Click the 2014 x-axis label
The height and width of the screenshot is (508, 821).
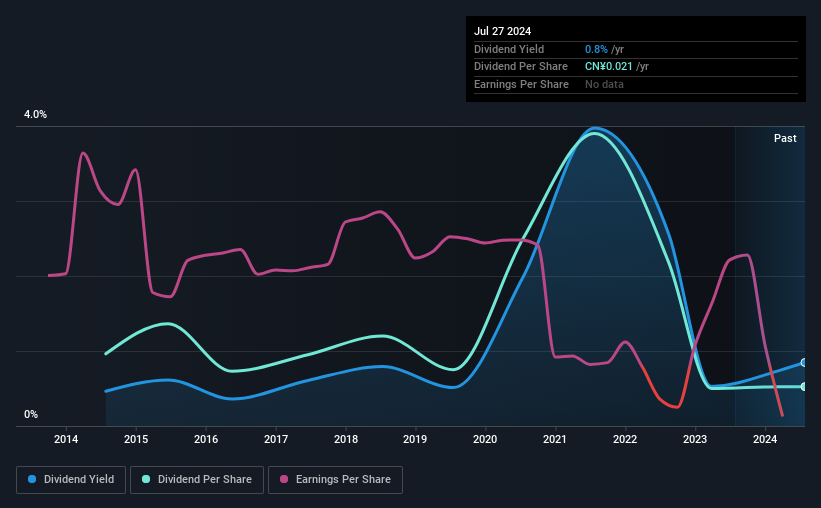click(66, 439)
